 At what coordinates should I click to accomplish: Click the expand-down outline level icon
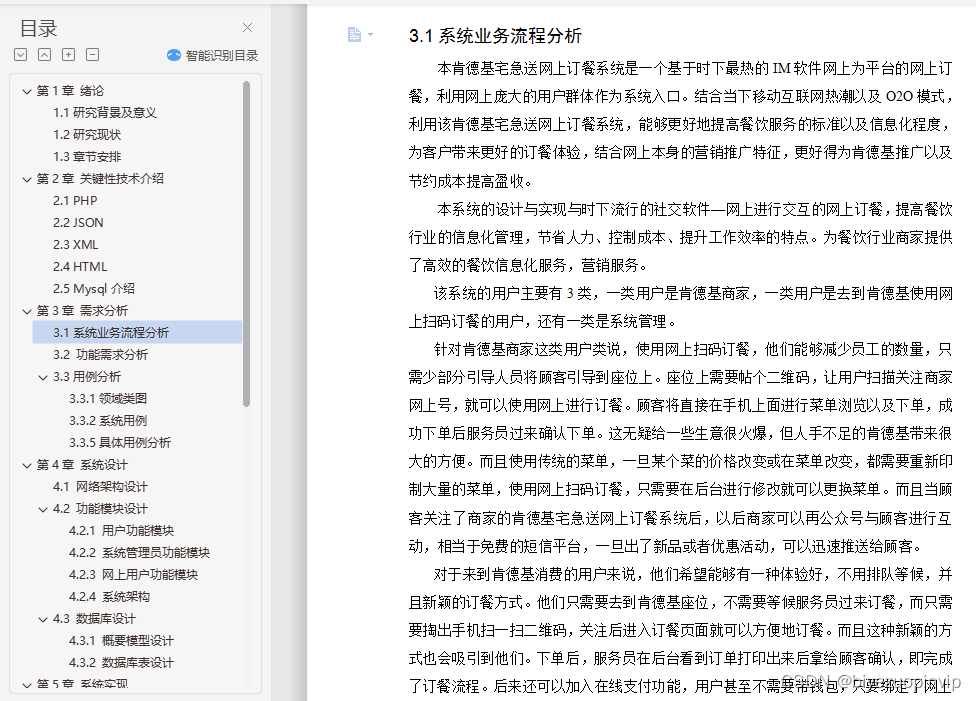(x=21, y=55)
